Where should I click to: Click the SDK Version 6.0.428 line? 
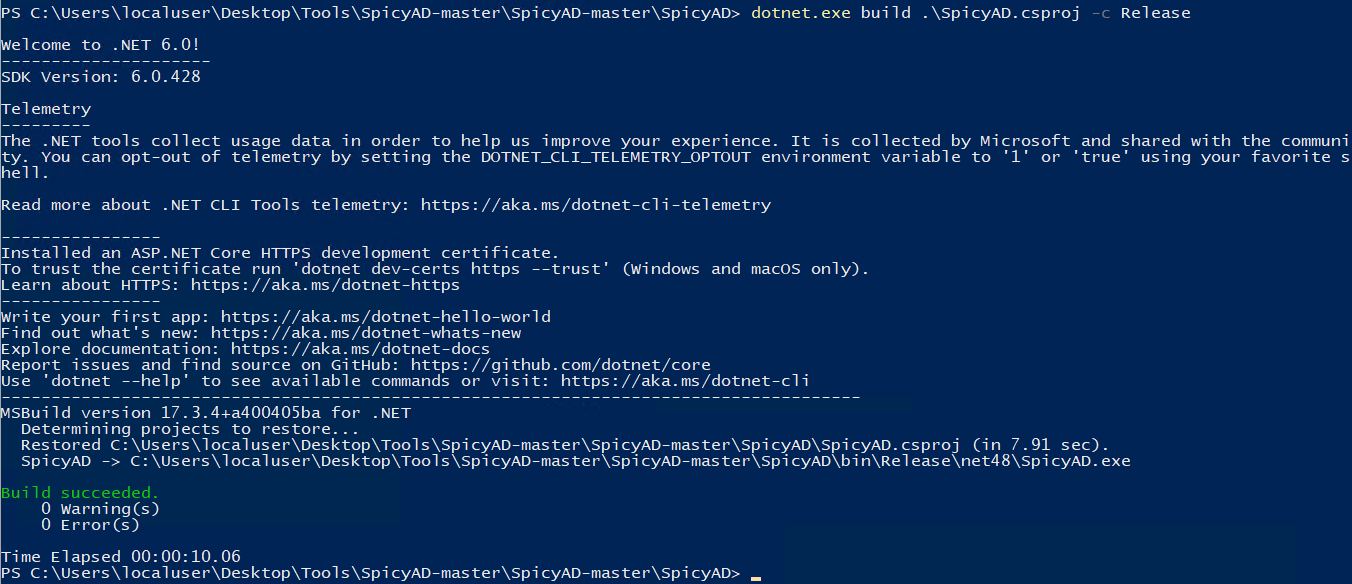[x=100, y=77]
